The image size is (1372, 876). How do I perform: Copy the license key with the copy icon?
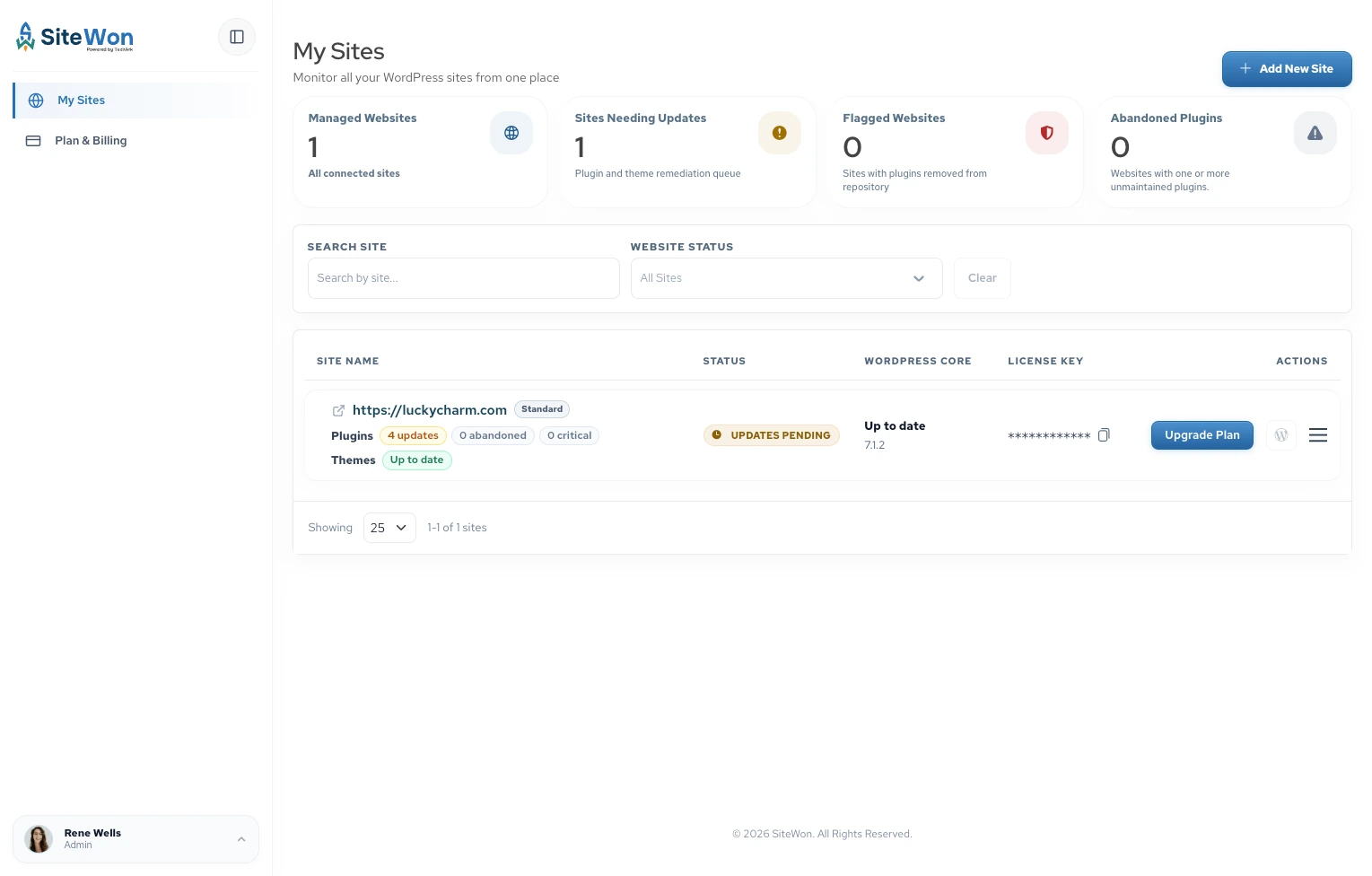tap(1104, 435)
